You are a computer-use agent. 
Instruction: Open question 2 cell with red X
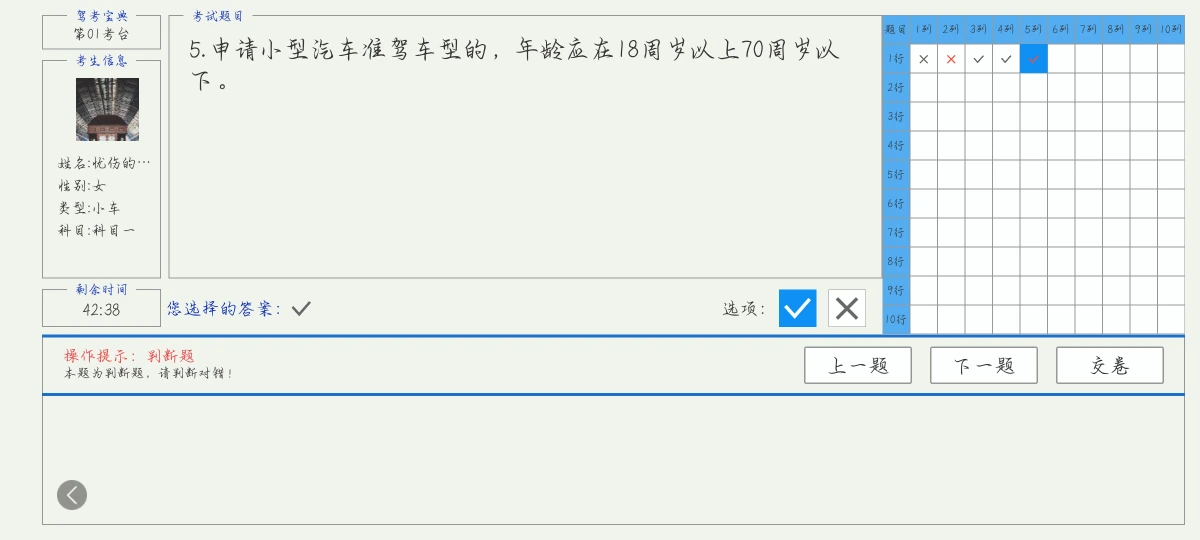click(x=951, y=59)
